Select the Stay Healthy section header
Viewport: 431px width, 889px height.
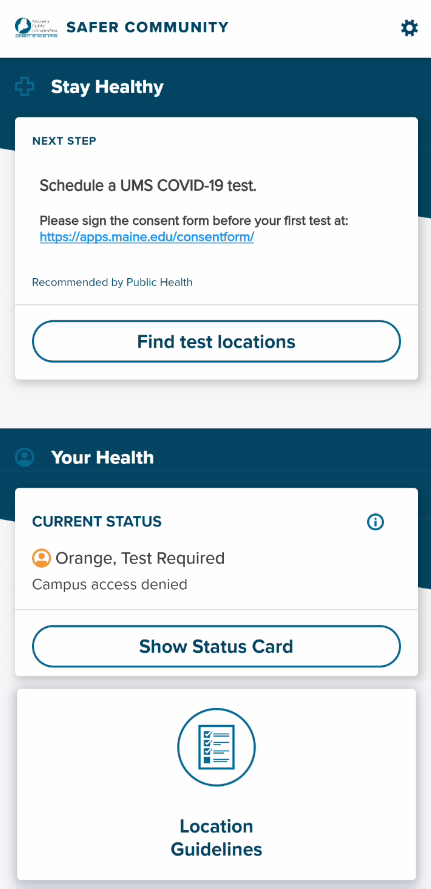pyautogui.click(x=107, y=87)
